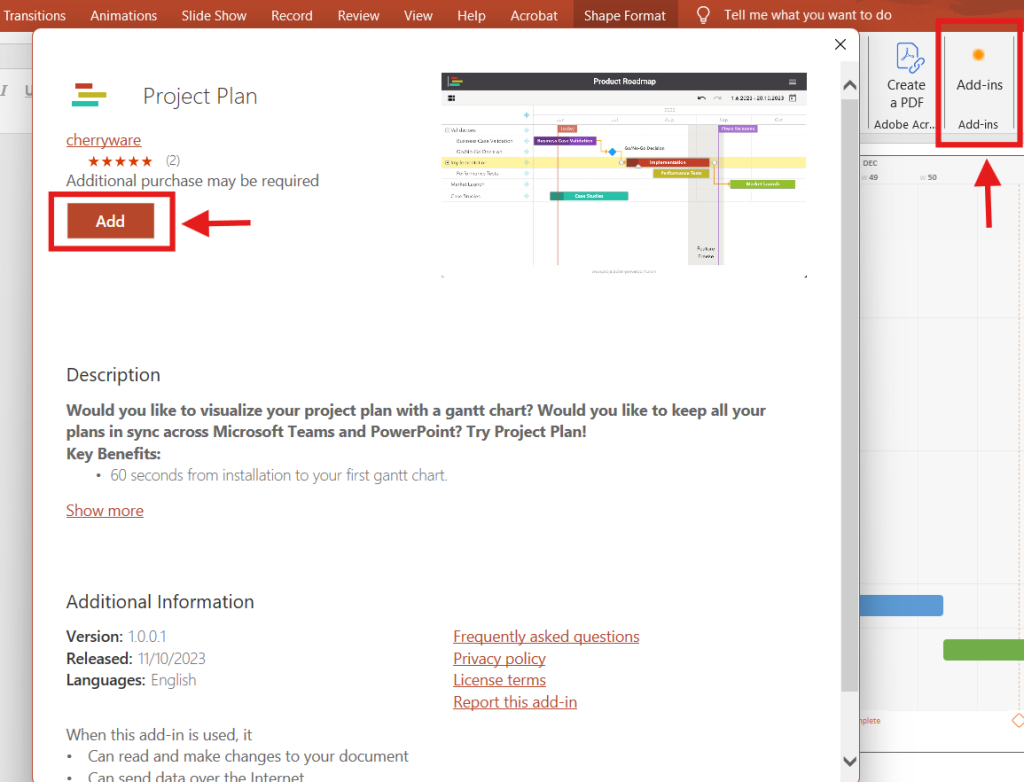The width and height of the screenshot is (1024, 782).
Task: Click the Project Plan logo icon
Action: [x=89, y=95]
